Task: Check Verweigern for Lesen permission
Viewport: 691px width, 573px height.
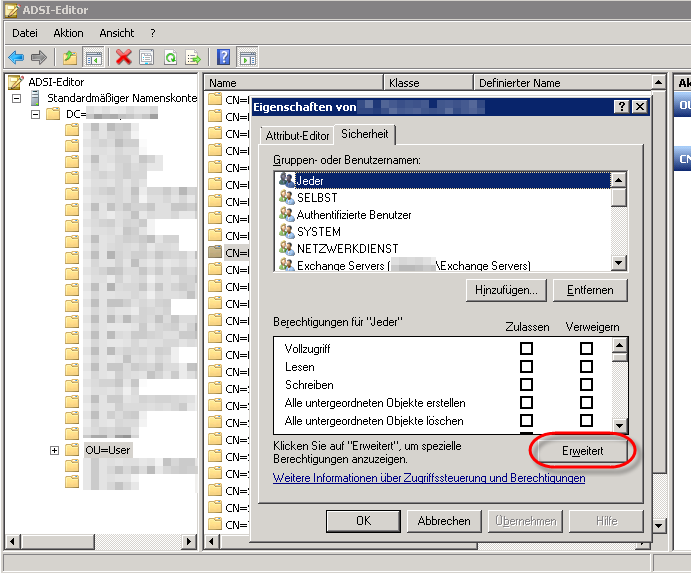Action: tap(586, 367)
